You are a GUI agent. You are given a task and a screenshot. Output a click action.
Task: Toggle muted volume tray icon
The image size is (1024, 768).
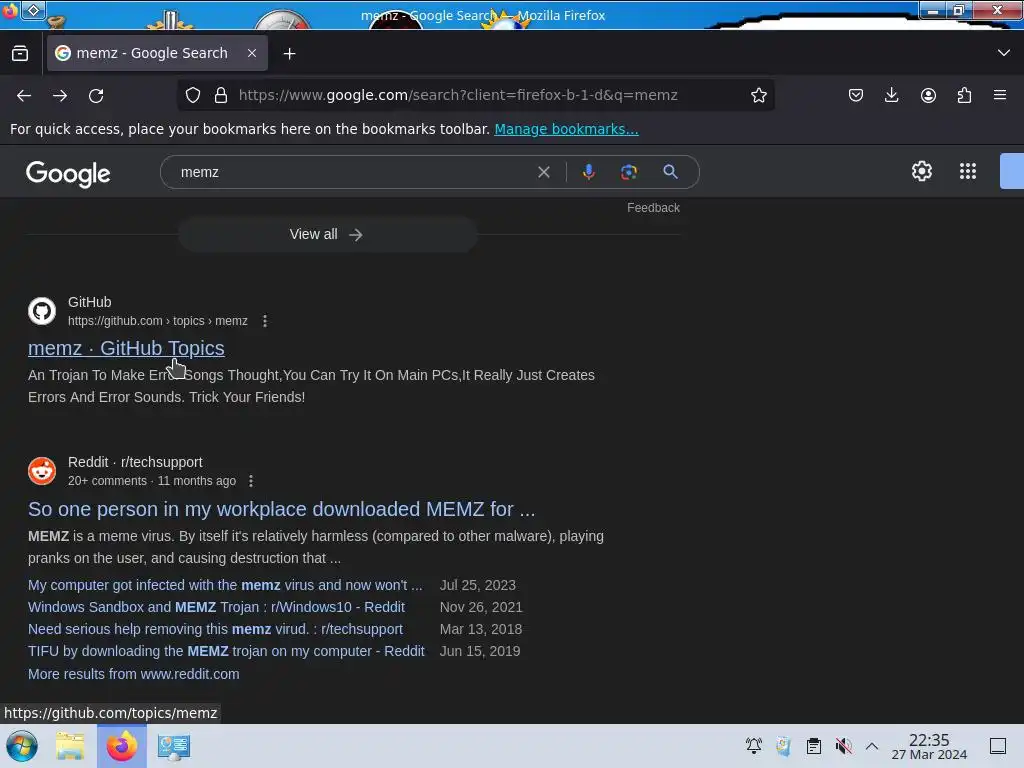843,746
